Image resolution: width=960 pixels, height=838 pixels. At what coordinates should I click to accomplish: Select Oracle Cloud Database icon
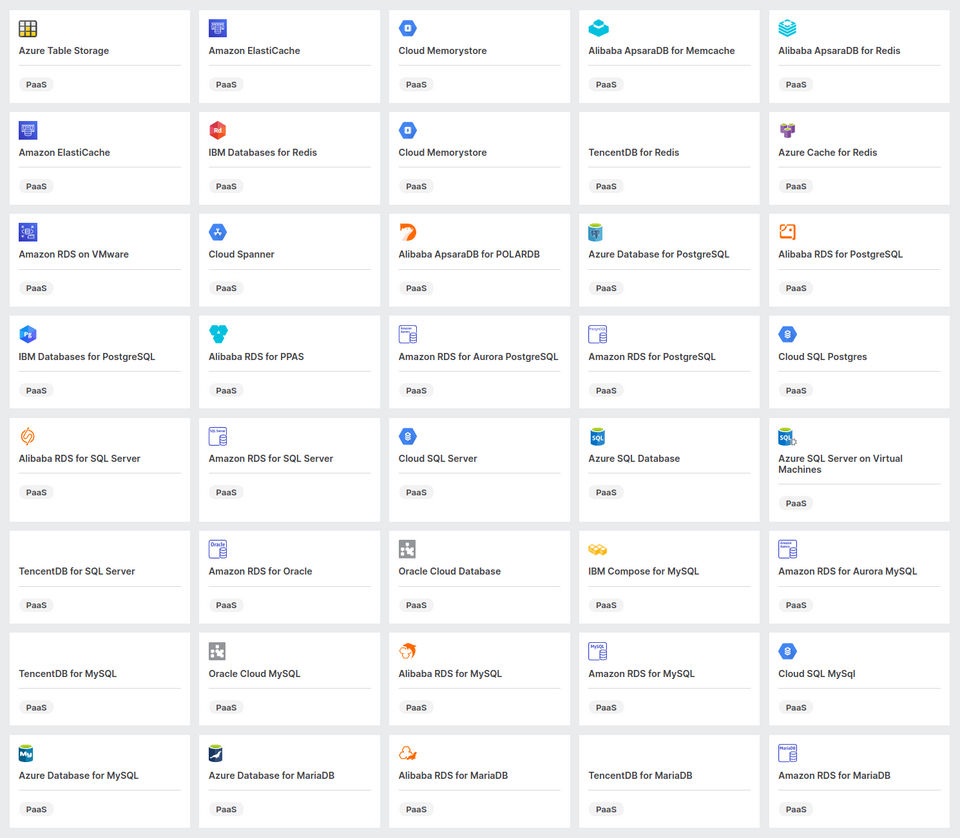[x=407, y=549]
